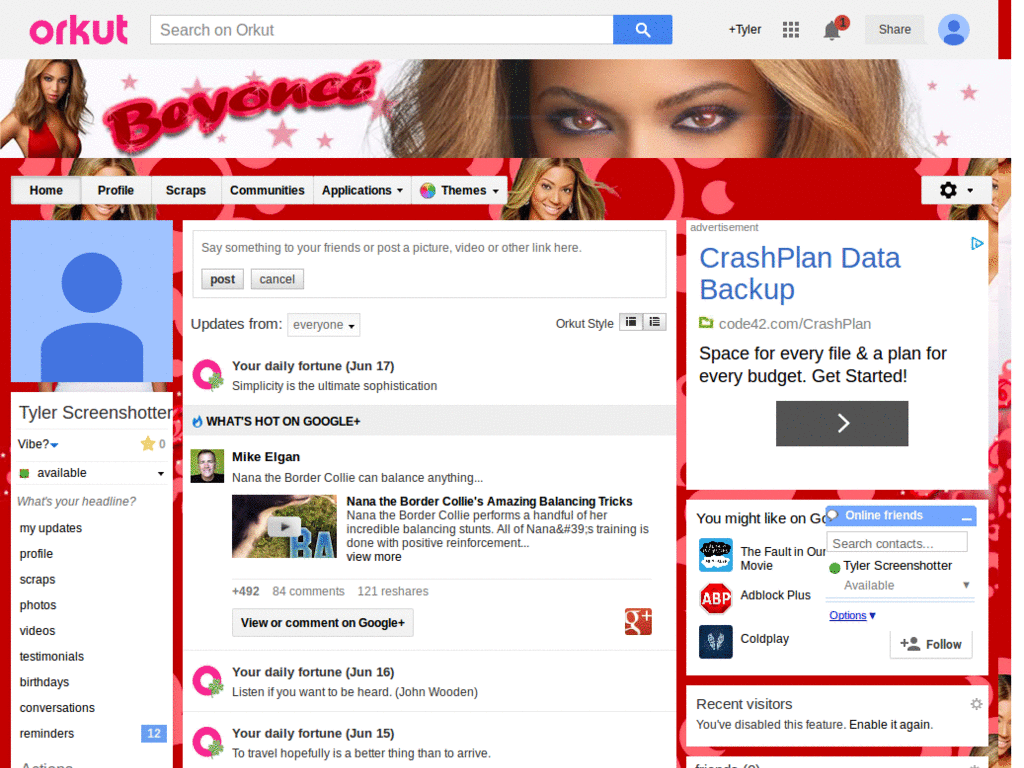
Task: Play the Nana Border Collie video thumbnail
Action: coord(284,526)
